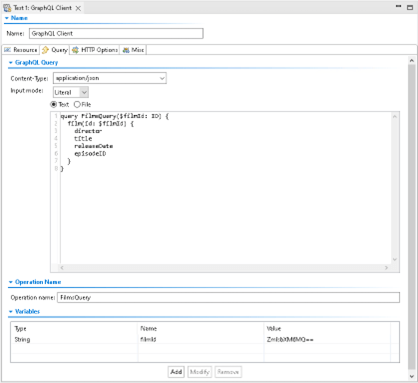
Task: Open the Content-Type dropdown
Action: 110,78
